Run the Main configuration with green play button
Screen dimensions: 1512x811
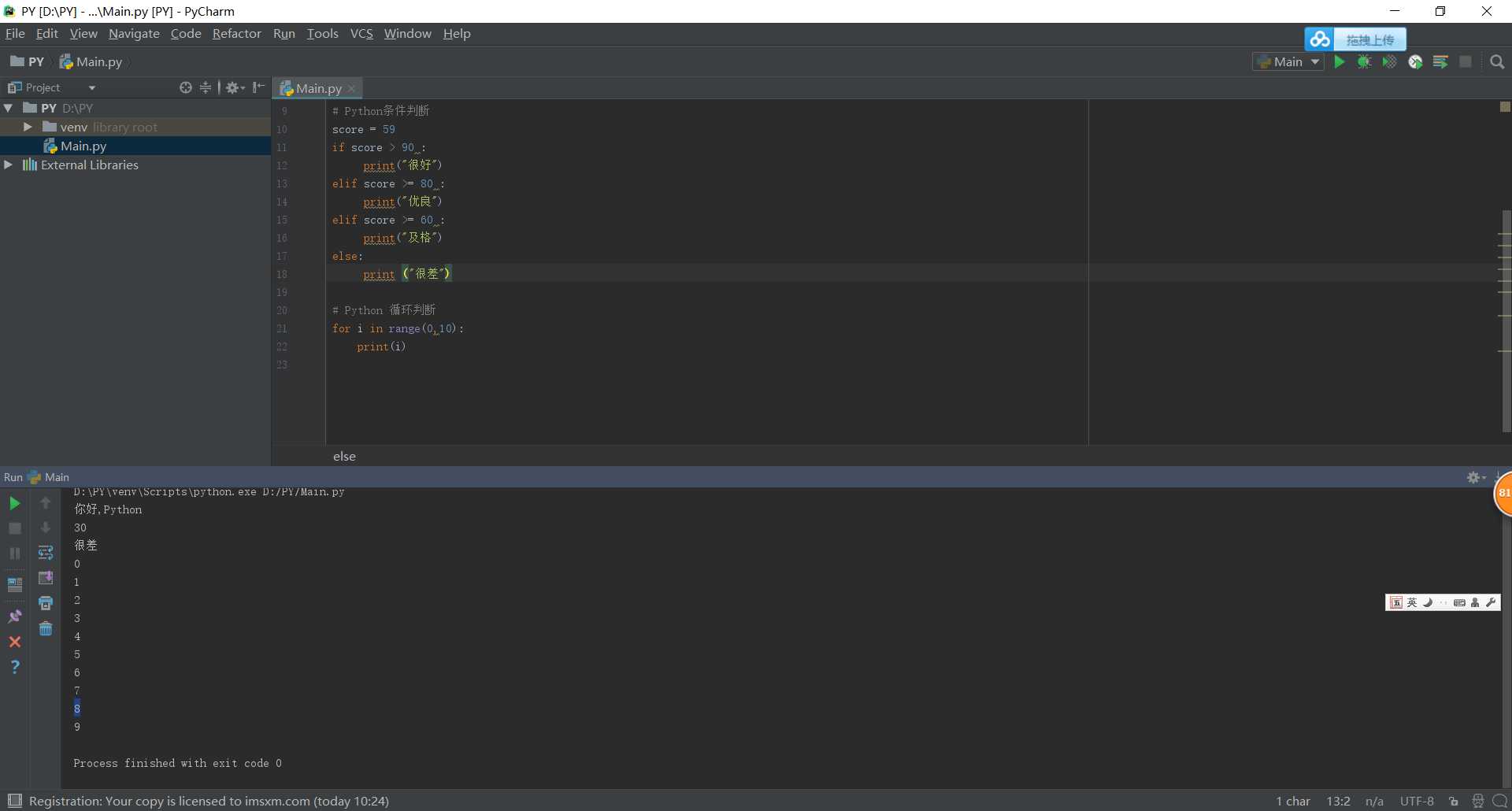(1340, 62)
